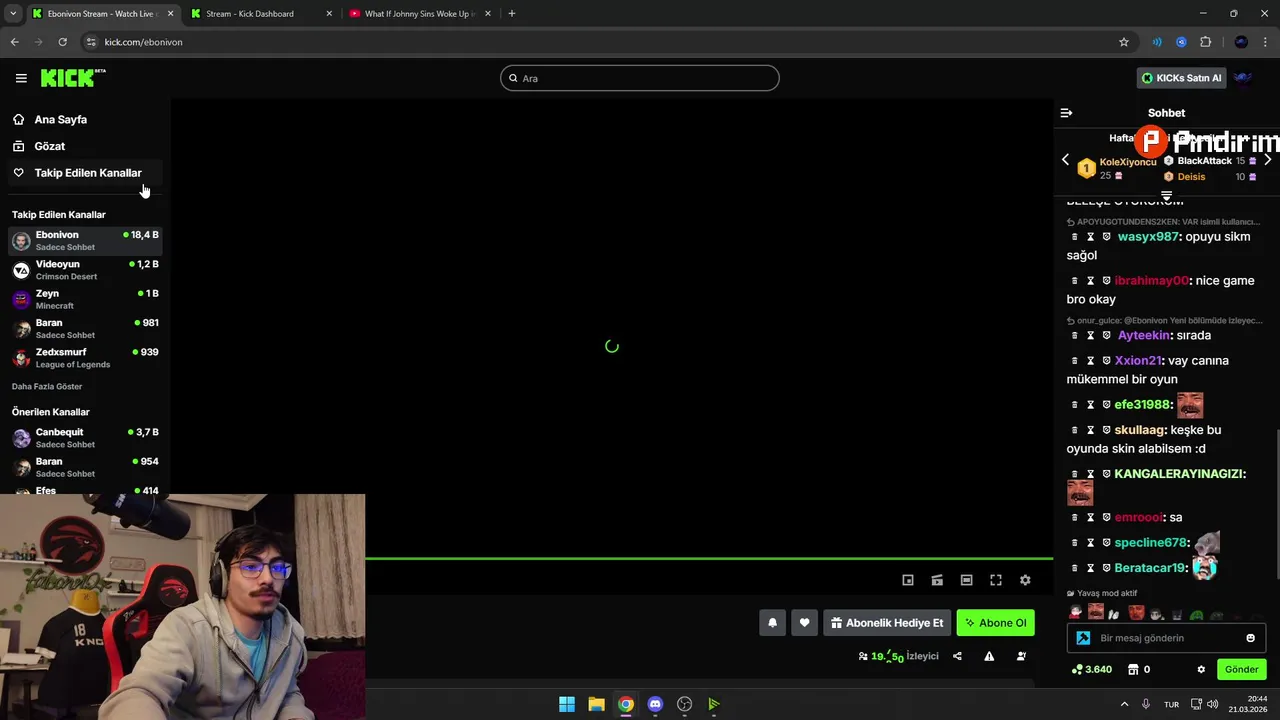Show next leaderboard page arrow
Viewport: 1280px width, 720px height.
point(1267,160)
